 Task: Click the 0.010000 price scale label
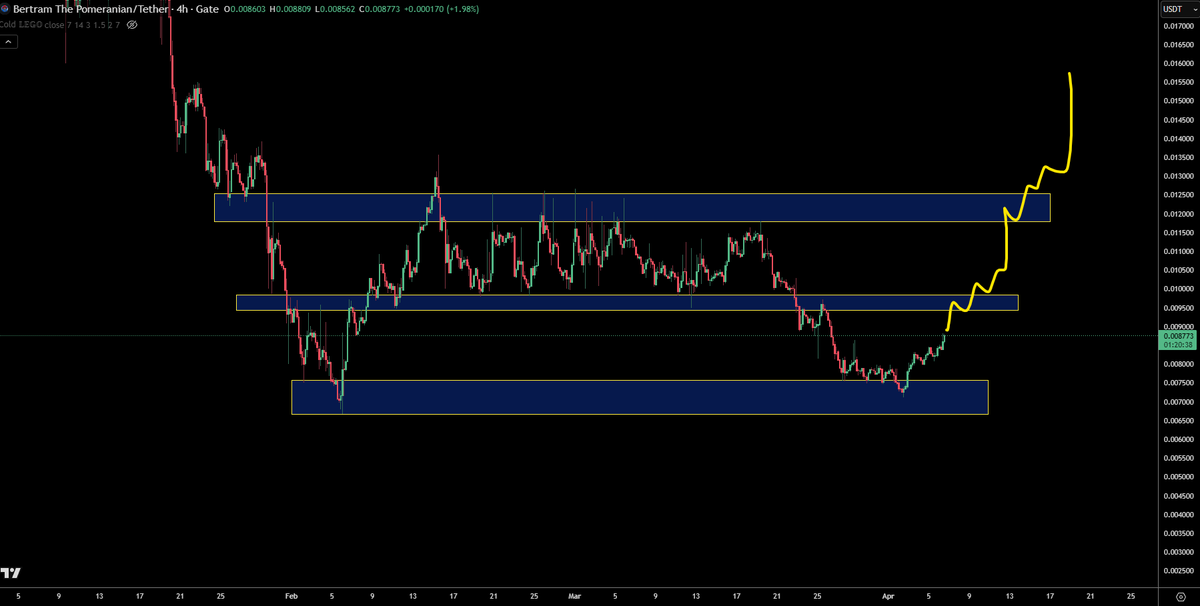click(1177, 289)
